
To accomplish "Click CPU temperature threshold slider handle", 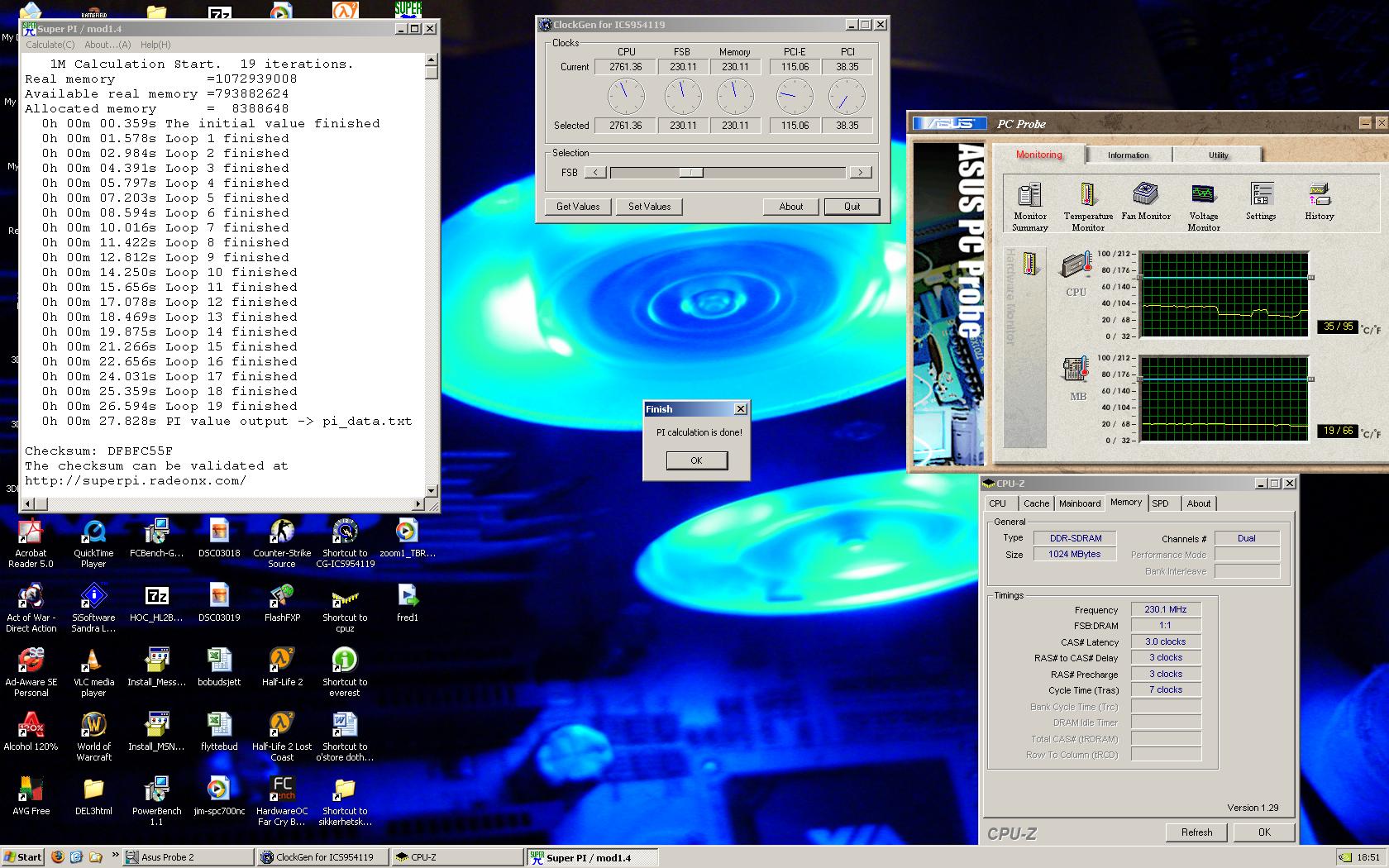I will (x=1310, y=278).
